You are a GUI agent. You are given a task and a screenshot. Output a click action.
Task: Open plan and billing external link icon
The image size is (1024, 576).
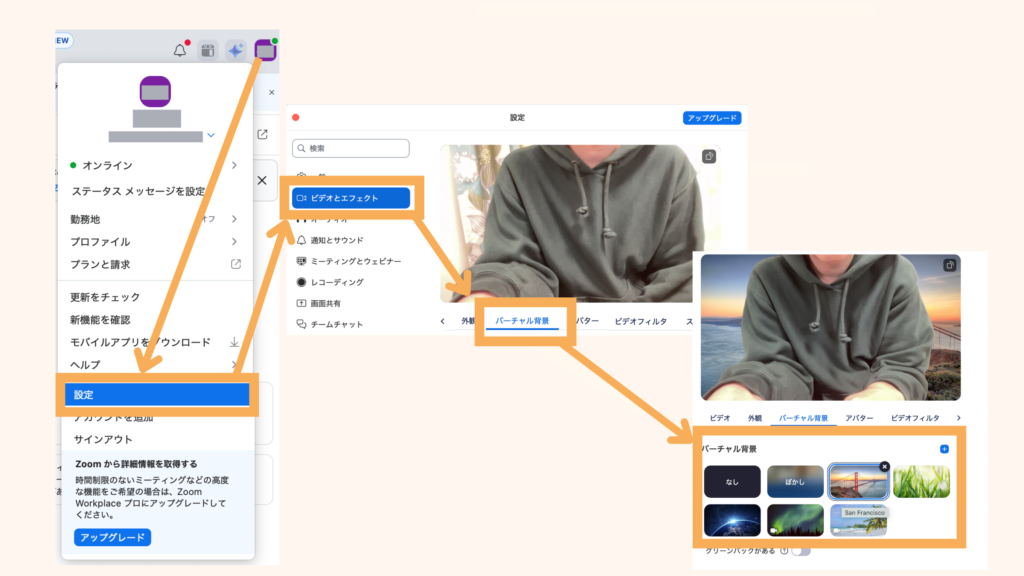pyautogui.click(x=236, y=264)
